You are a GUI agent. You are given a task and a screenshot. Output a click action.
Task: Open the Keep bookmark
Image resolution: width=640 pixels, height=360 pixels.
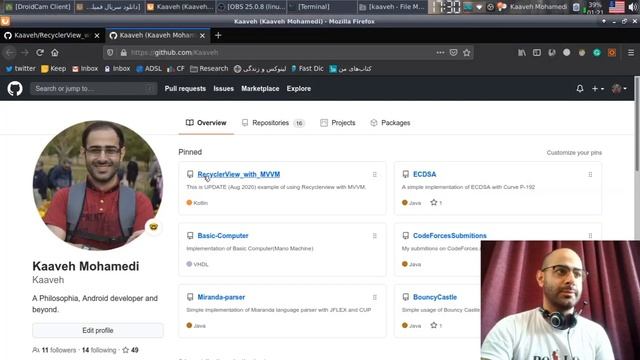click(53, 69)
